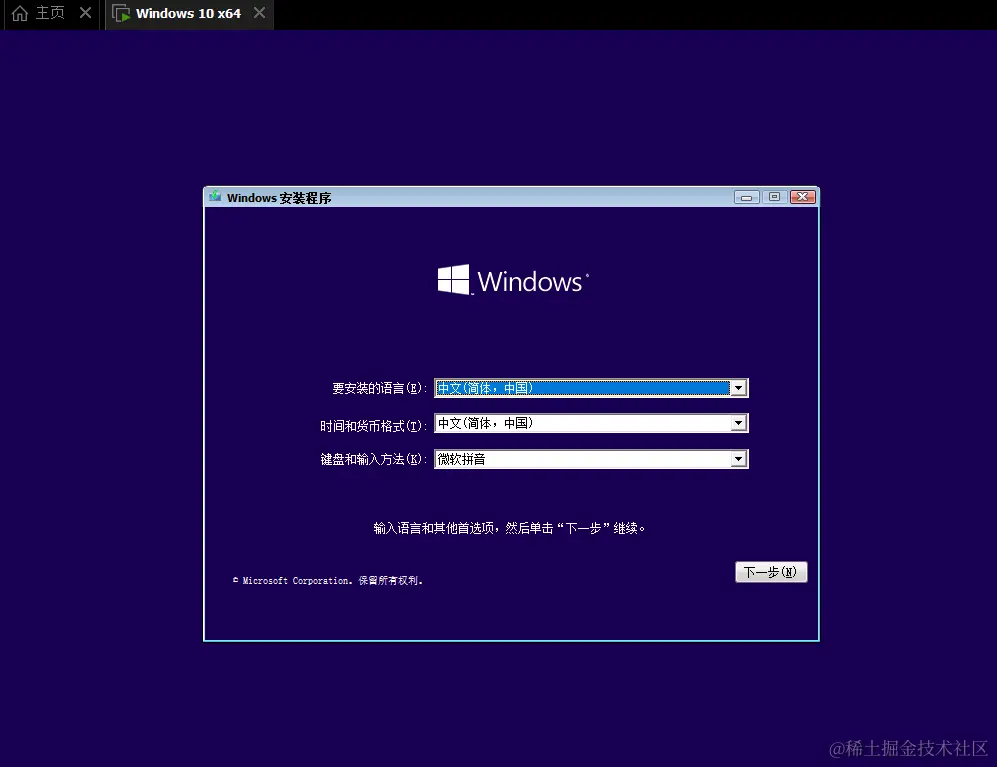Open the keyboard input method dropdown arrow
Screen dimensions: 997x767
[x=738, y=459]
